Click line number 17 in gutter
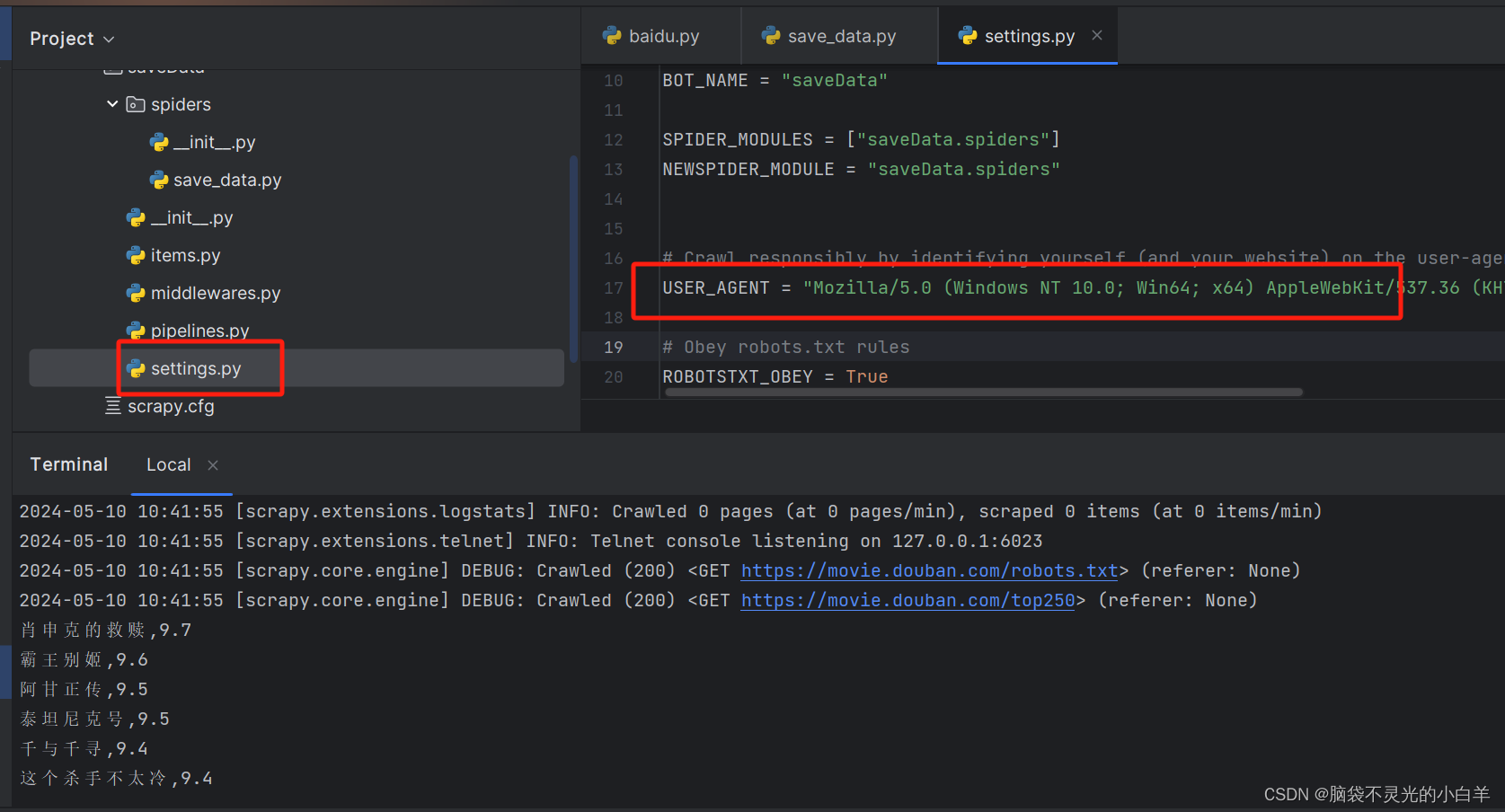Viewport: 1505px width, 812px height. pos(614,288)
